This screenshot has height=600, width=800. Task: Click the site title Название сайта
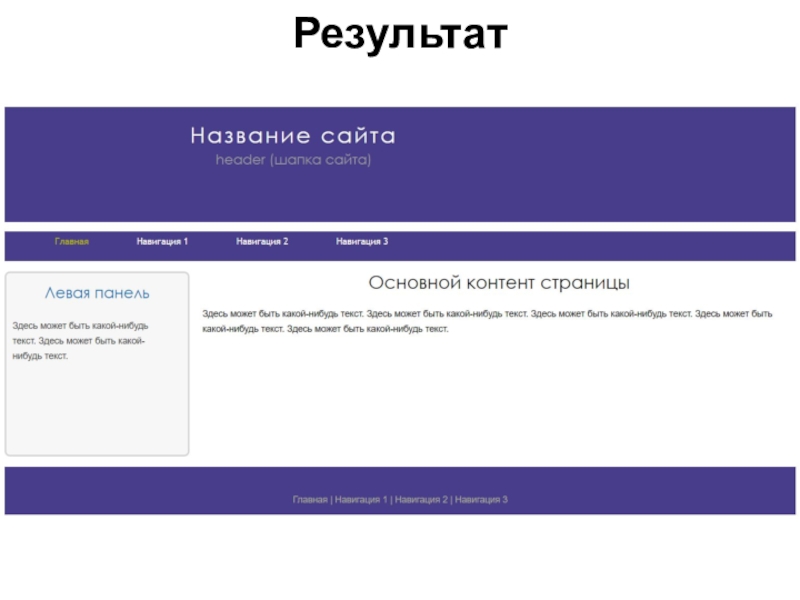click(x=293, y=136)
